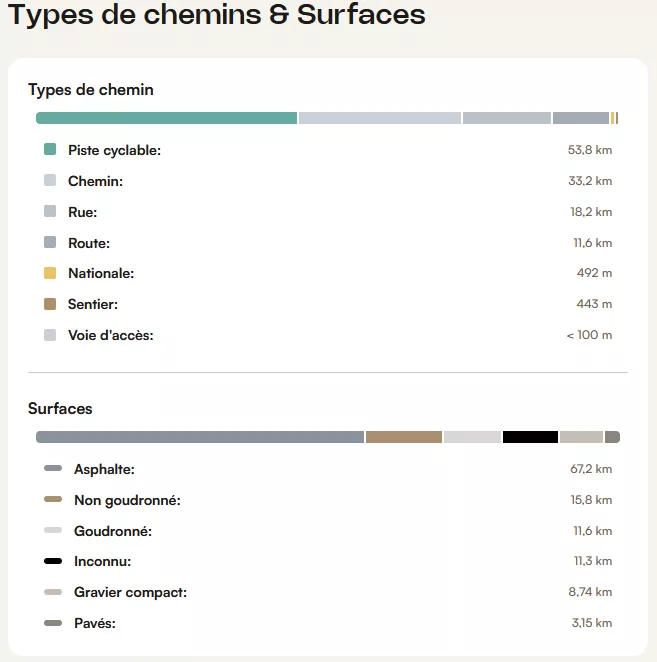Select the black Inconnu legend pill

coord(53,562)
